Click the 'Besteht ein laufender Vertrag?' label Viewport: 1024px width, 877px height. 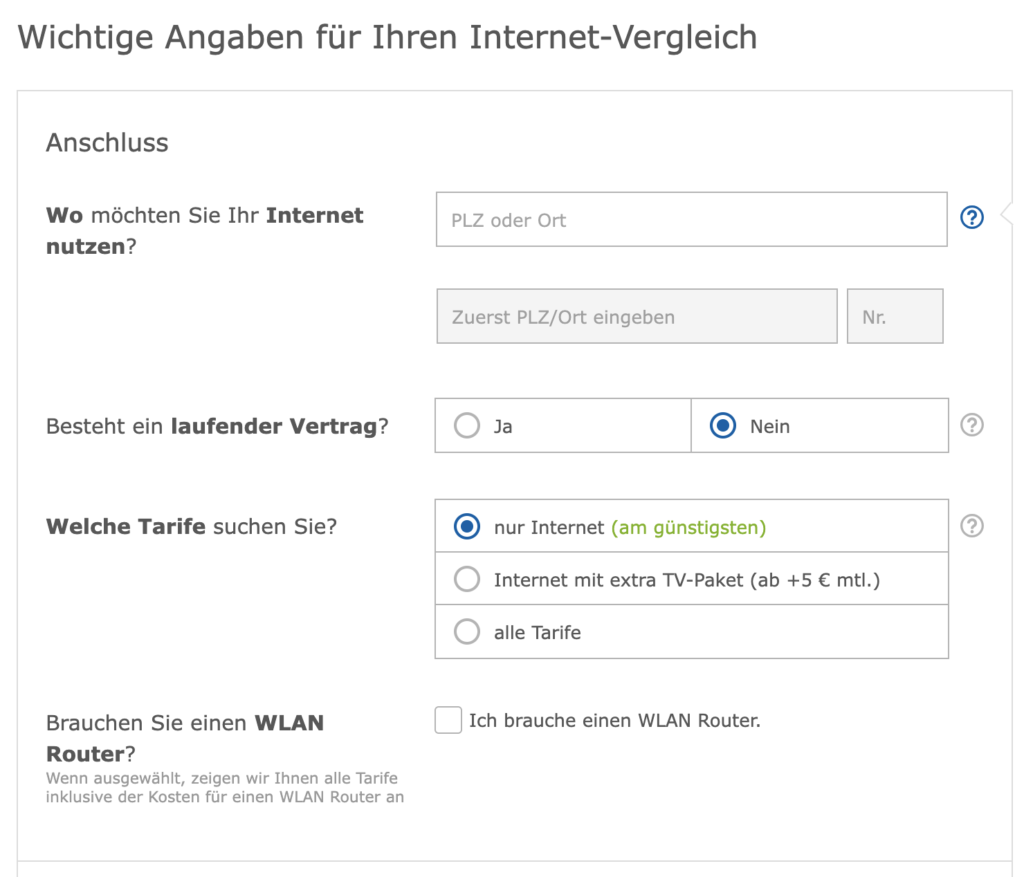click(x=217, y=426)
